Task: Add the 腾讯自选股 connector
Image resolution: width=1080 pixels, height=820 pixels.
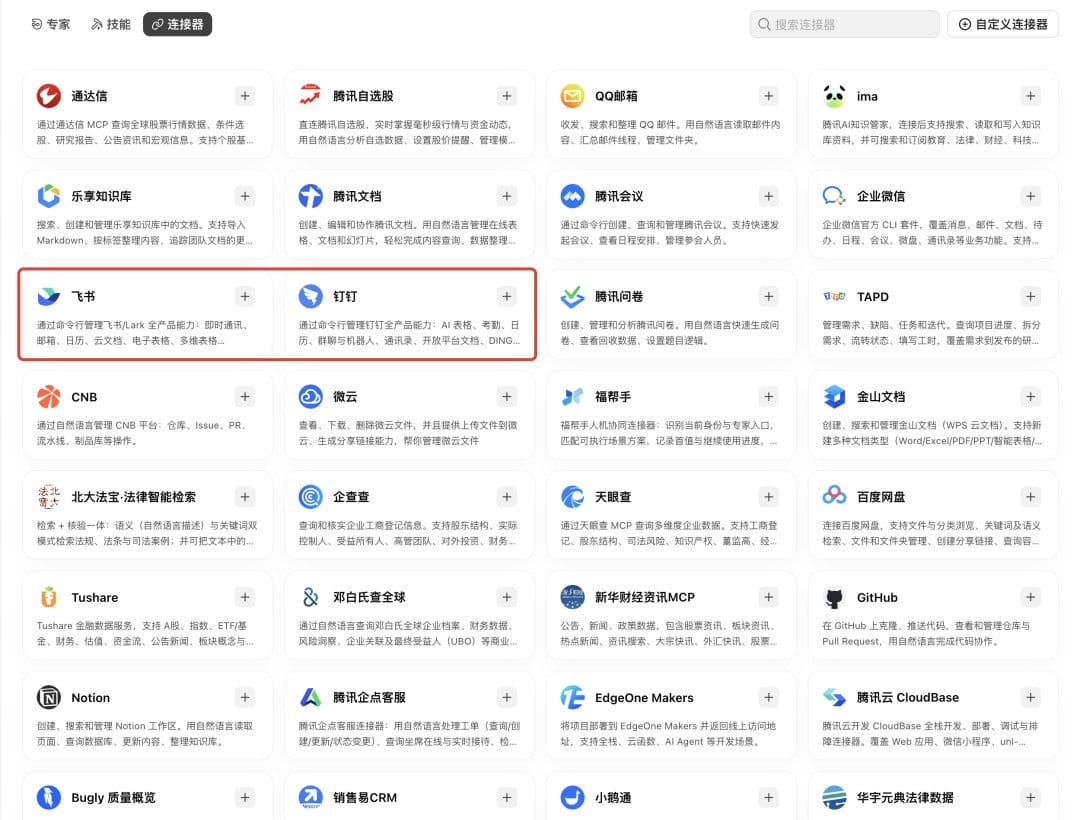Action: pyautogui.click(x=507, y=96)
